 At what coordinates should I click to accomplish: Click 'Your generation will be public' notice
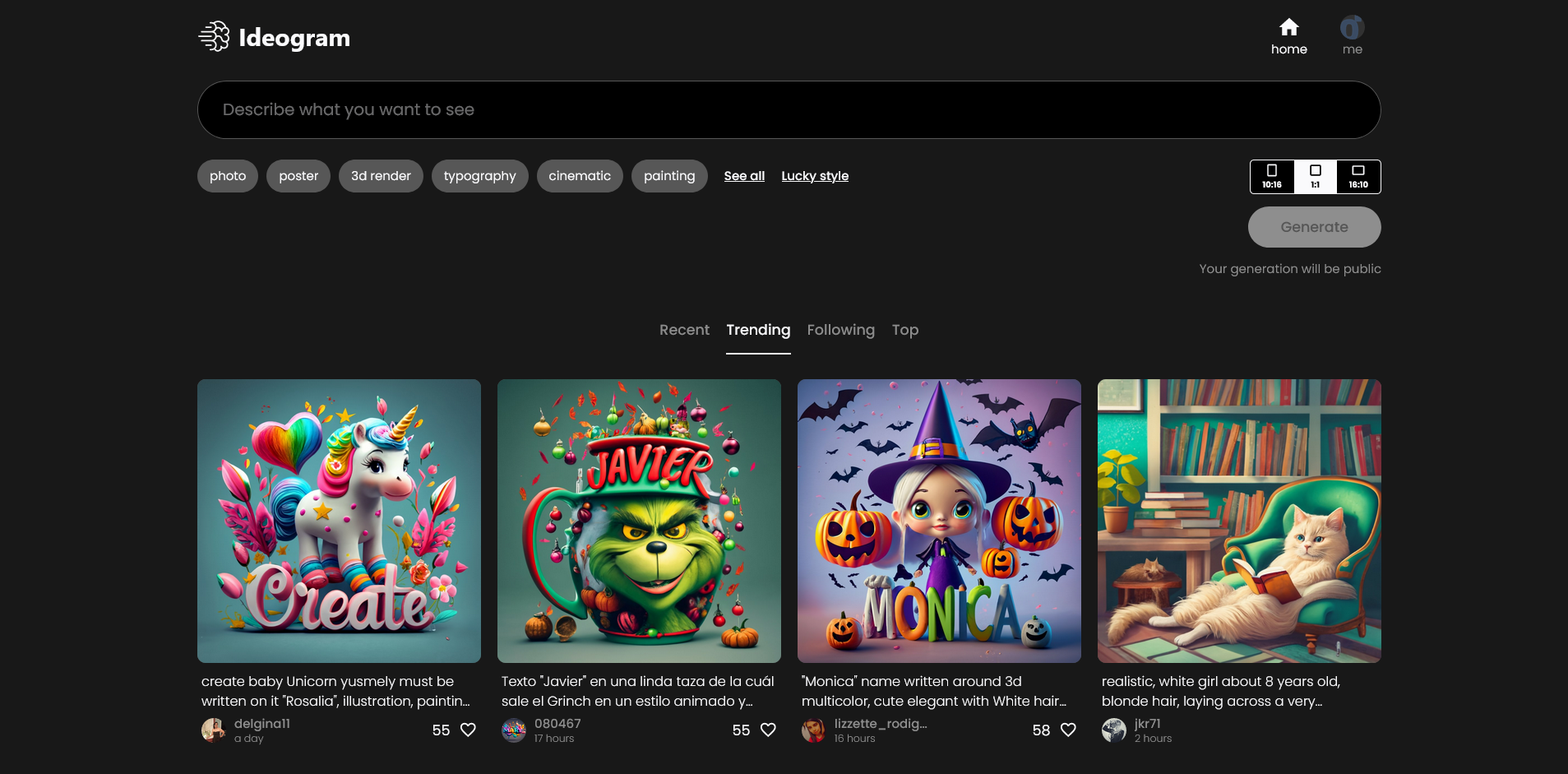(x=1290, y=269)
